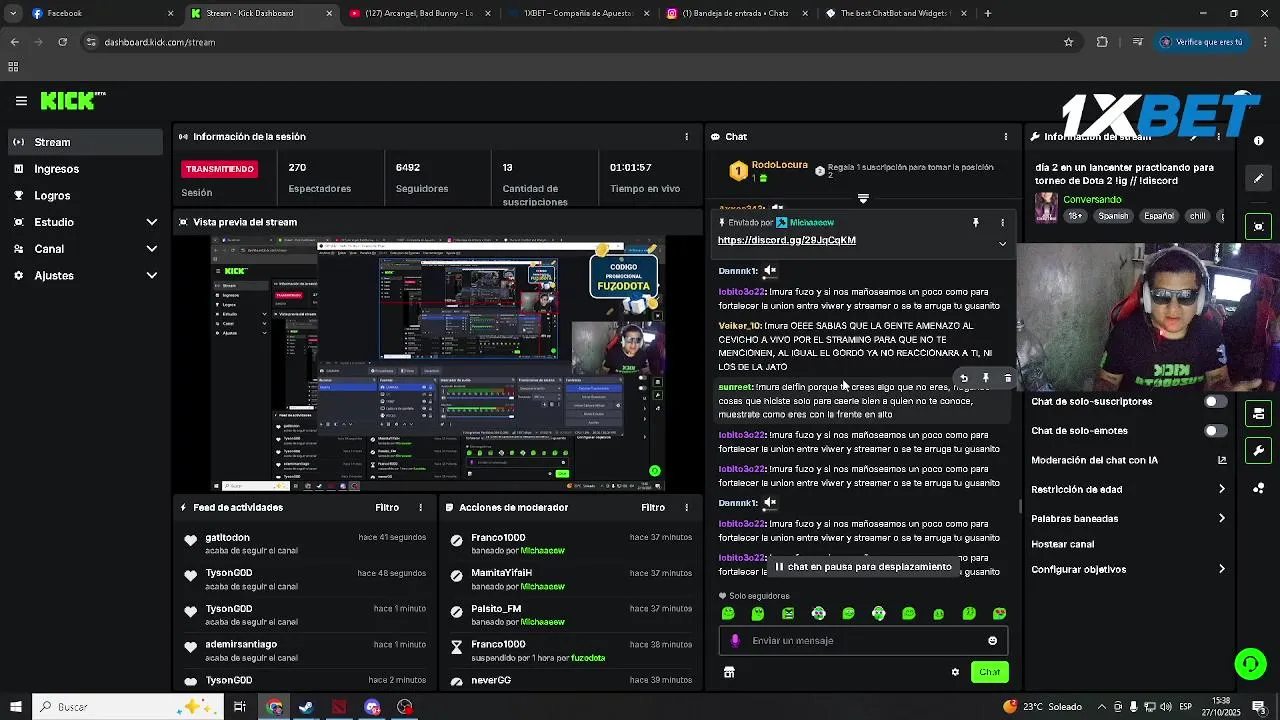Image resolution: width=1280 pixels, height=720 pixels.
Task: Open chat settings gear icon
Action: (x=955, y=672)
